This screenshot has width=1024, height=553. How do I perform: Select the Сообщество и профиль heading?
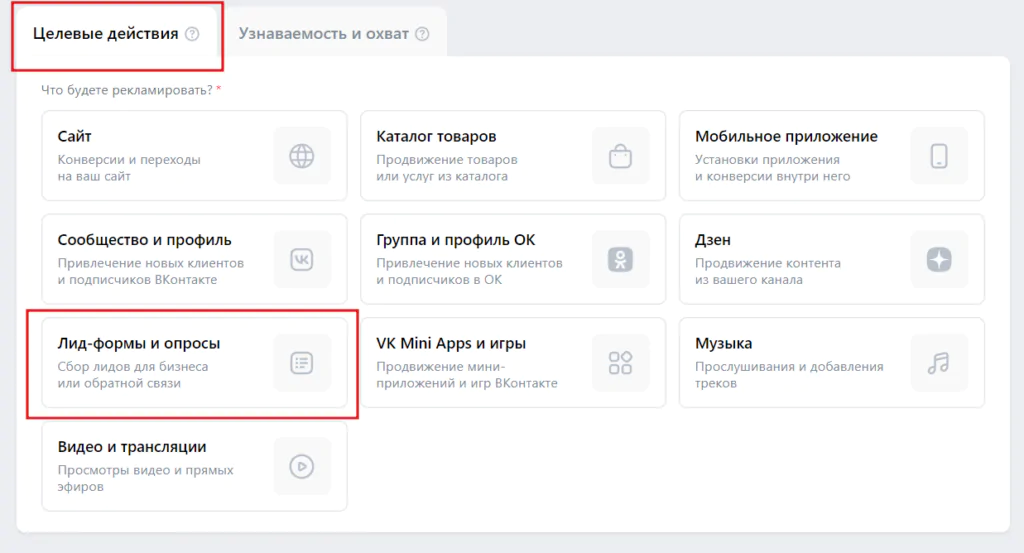click(x=144, y=240)
